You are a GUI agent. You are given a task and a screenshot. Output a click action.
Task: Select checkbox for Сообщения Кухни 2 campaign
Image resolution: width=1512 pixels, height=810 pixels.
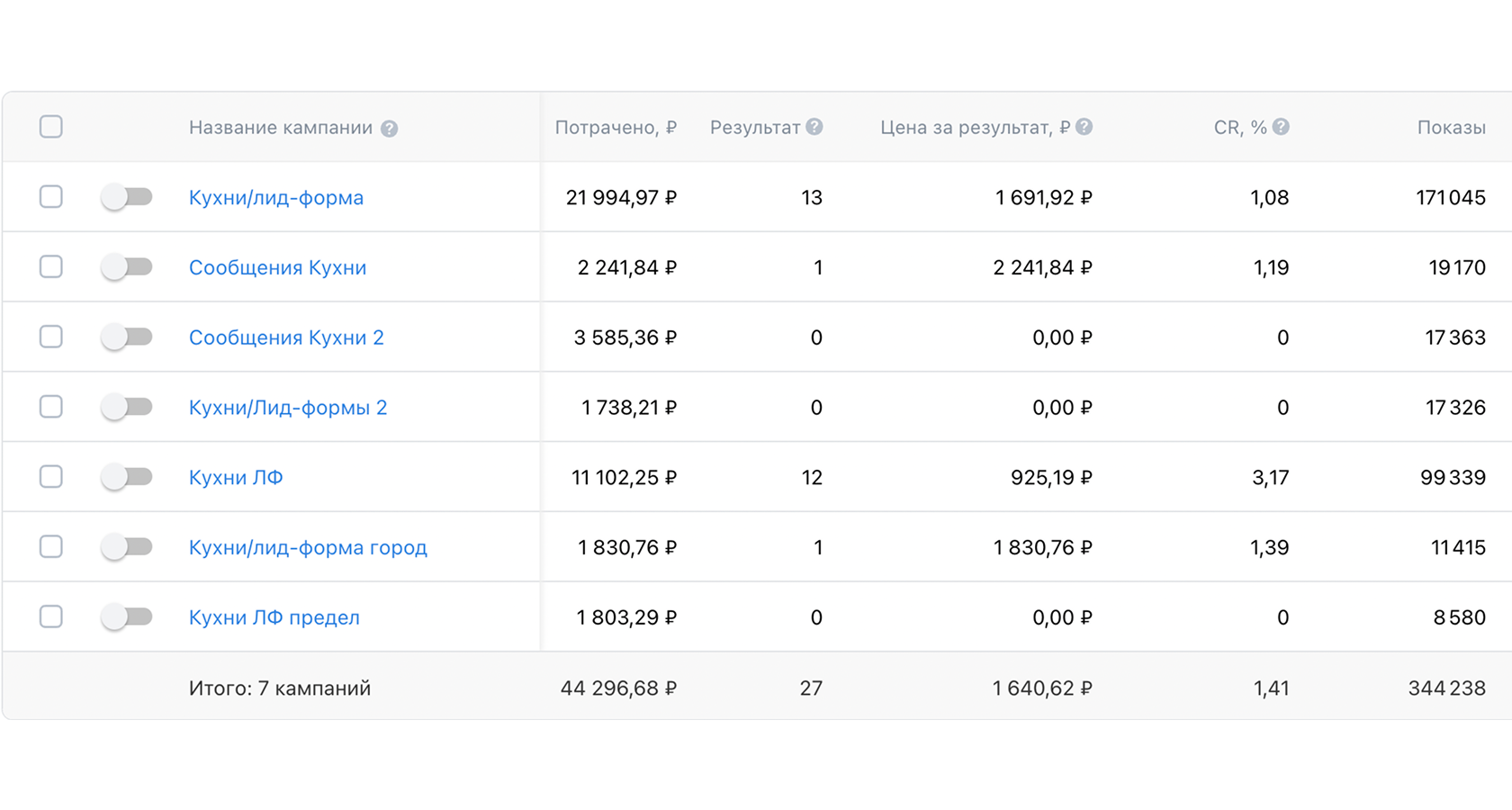coord(51,337)
